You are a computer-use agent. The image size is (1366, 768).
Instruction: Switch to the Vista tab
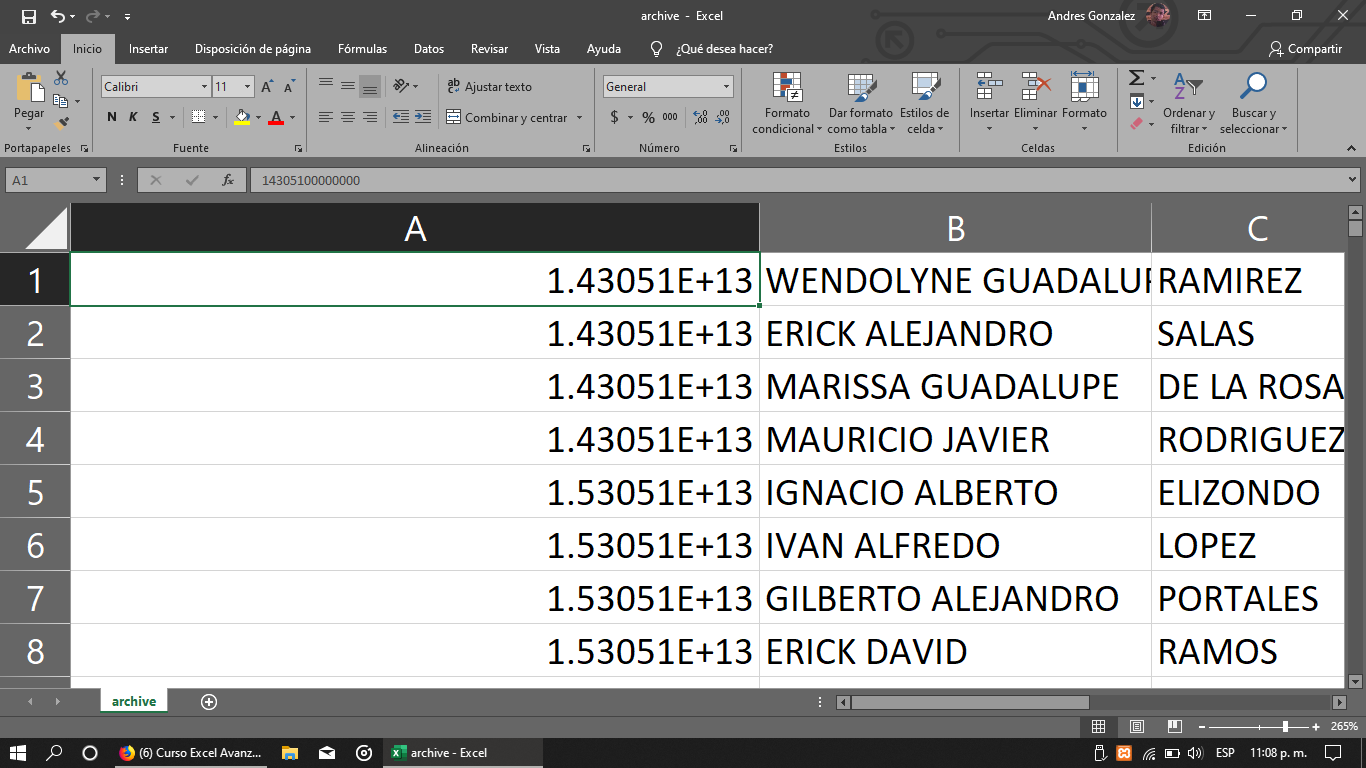[x=547, y=48]
